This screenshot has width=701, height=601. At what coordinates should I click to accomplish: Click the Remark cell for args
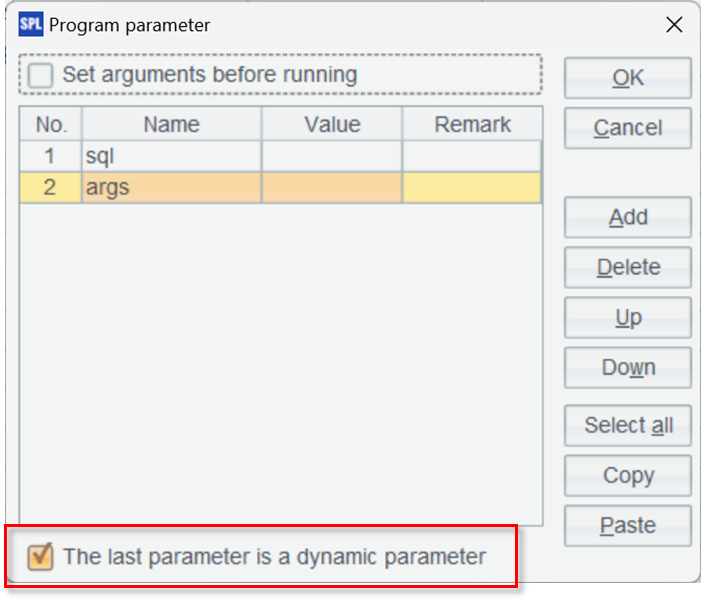pos(472,188)
